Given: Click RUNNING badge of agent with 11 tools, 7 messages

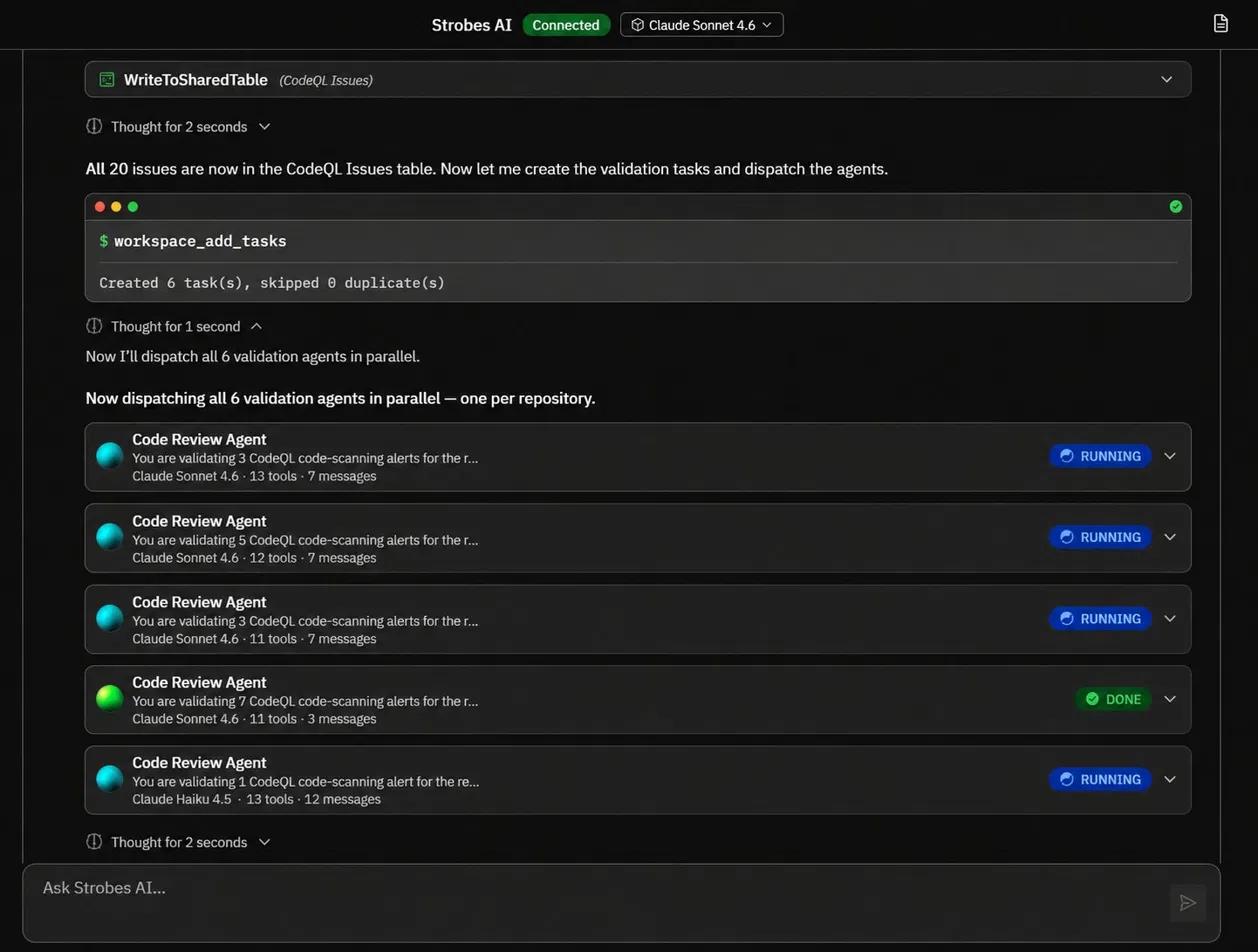Looking at the screenshot, I should (1100, 619).
